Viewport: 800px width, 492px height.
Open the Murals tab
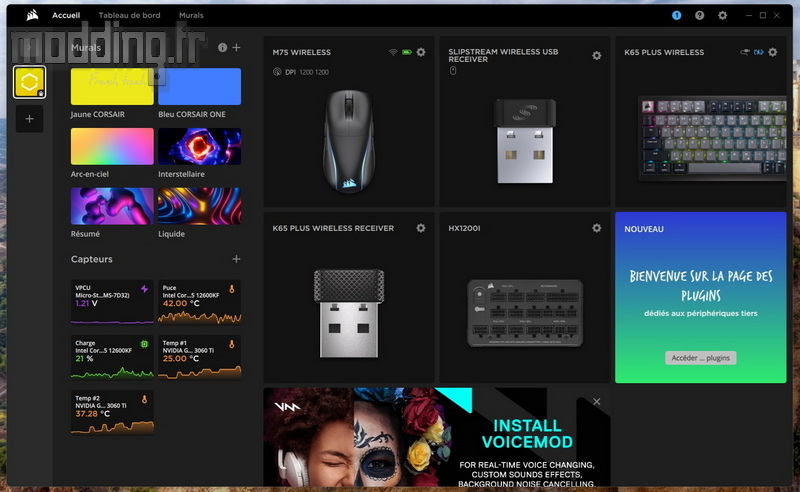191,15
